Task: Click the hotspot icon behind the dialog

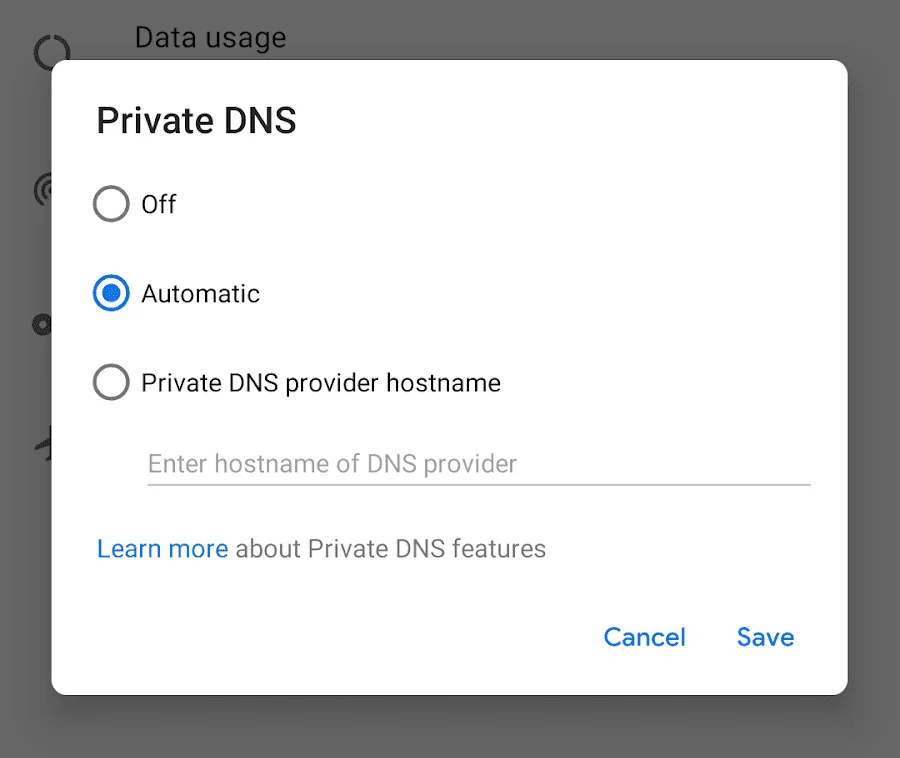Action: point(43,189)
